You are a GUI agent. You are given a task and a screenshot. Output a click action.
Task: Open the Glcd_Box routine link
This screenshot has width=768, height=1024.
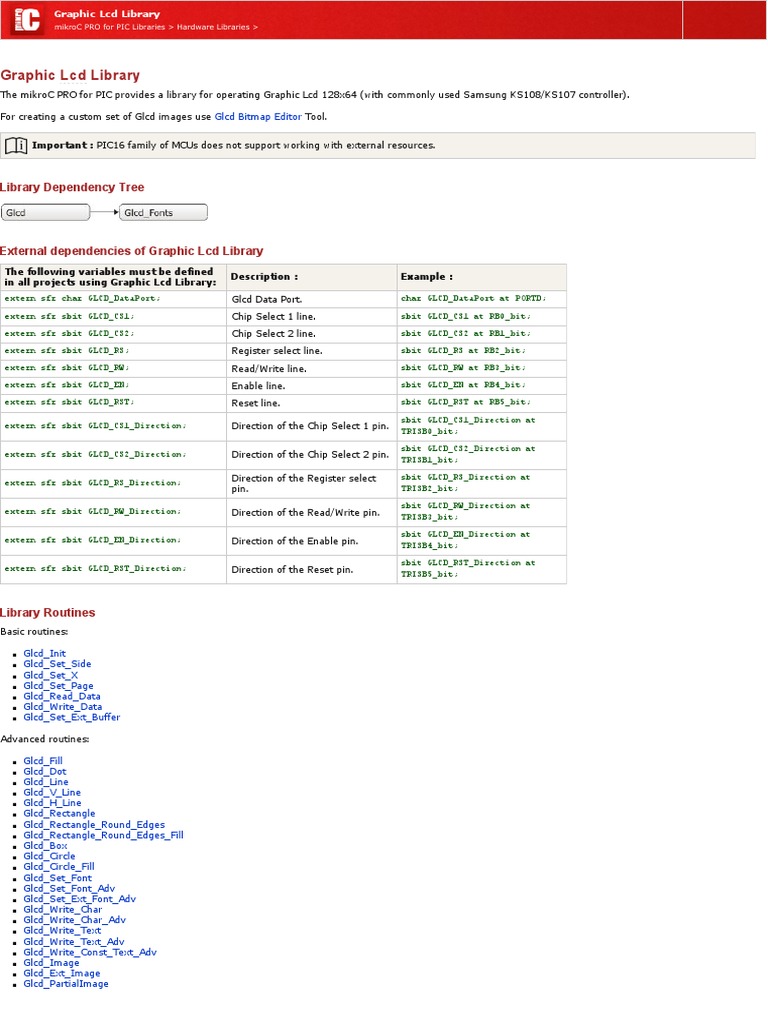click(x=46, y=846)
